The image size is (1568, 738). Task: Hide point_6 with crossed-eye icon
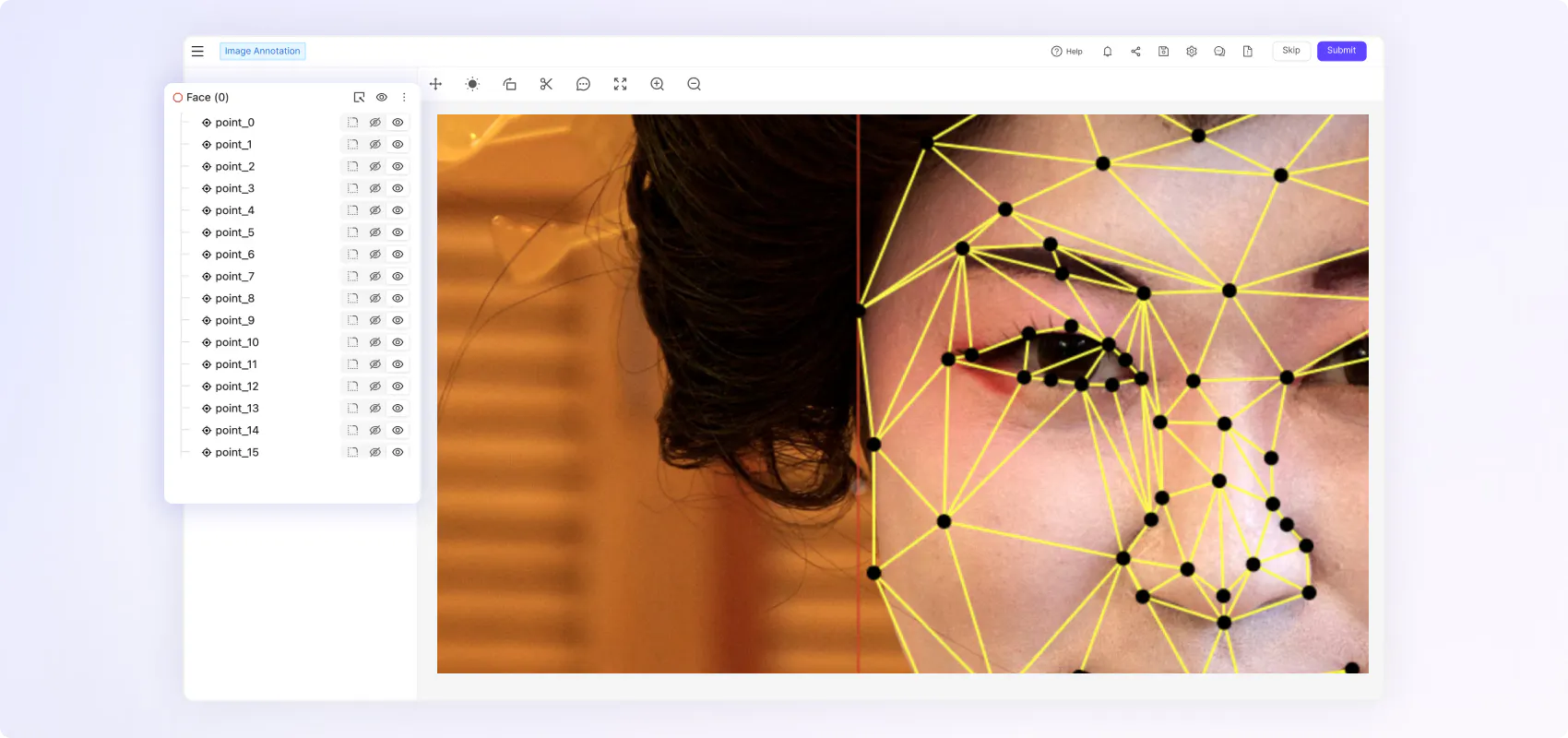(375, 255)
